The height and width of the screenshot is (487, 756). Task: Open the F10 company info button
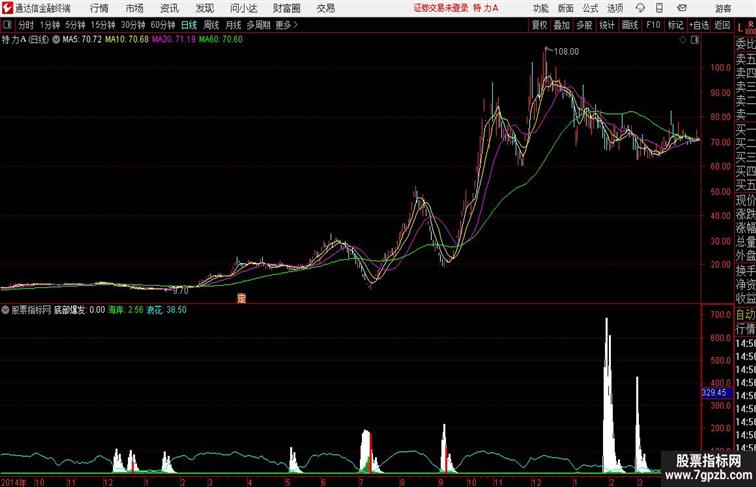click(653, 25)
